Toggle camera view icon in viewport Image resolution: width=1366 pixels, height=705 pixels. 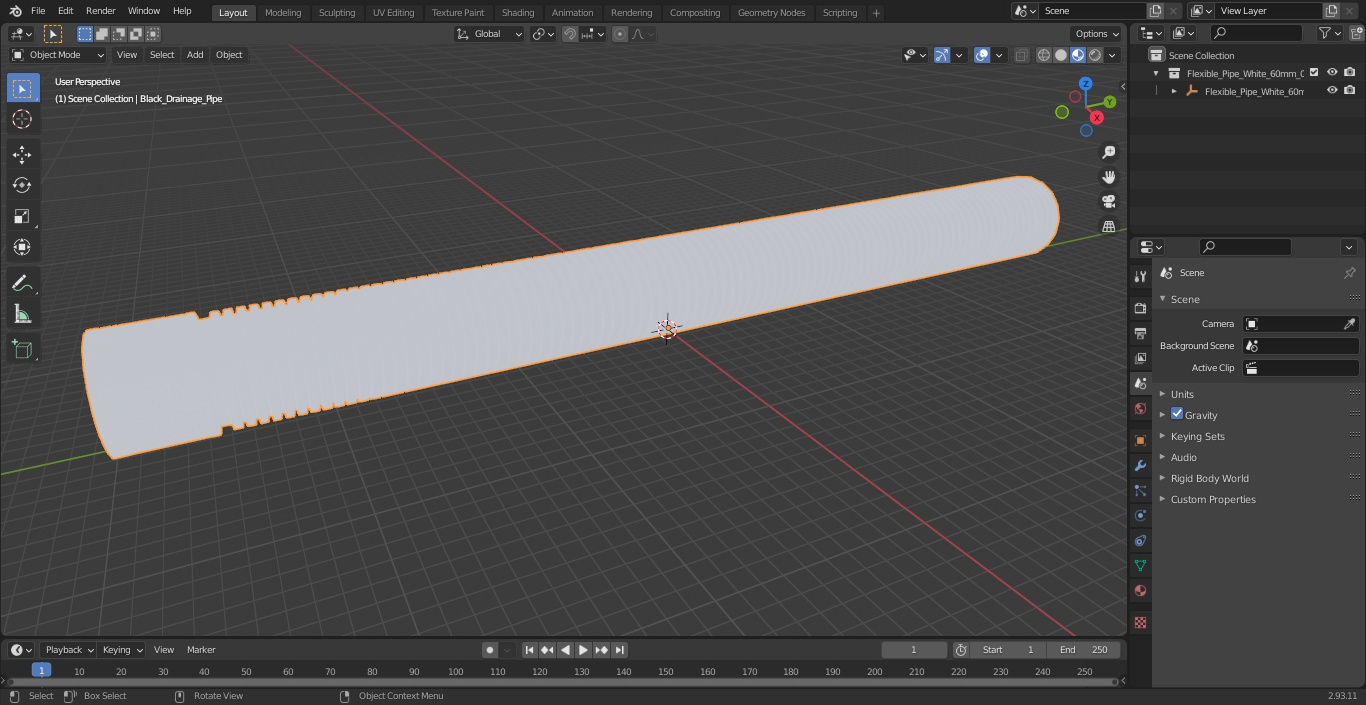[x=1108, y=201]
